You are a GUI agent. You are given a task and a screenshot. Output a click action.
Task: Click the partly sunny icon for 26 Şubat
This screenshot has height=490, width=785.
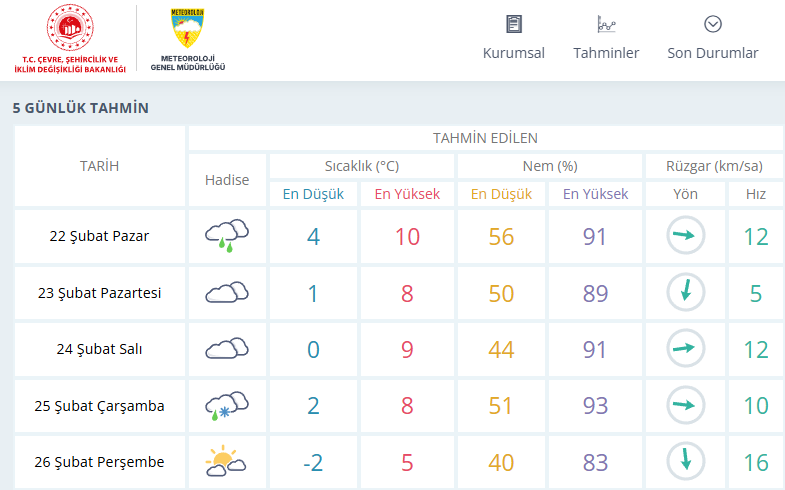[227, 462]
